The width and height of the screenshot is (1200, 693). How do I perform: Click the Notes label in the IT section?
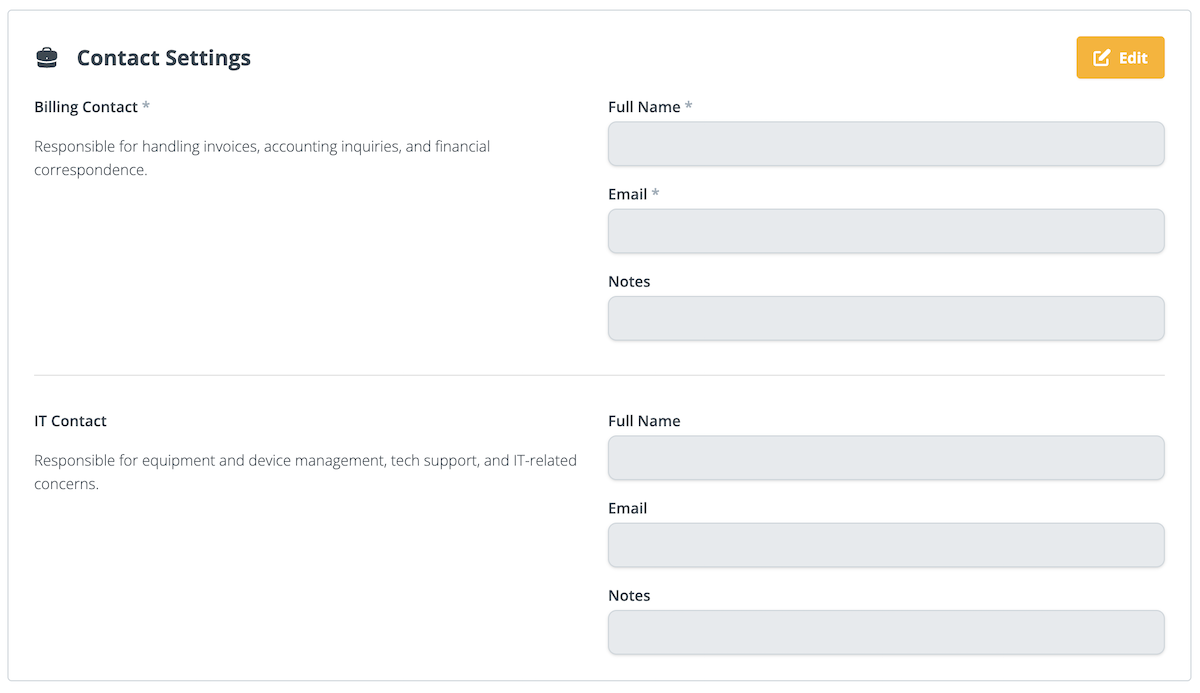point(629,595)
